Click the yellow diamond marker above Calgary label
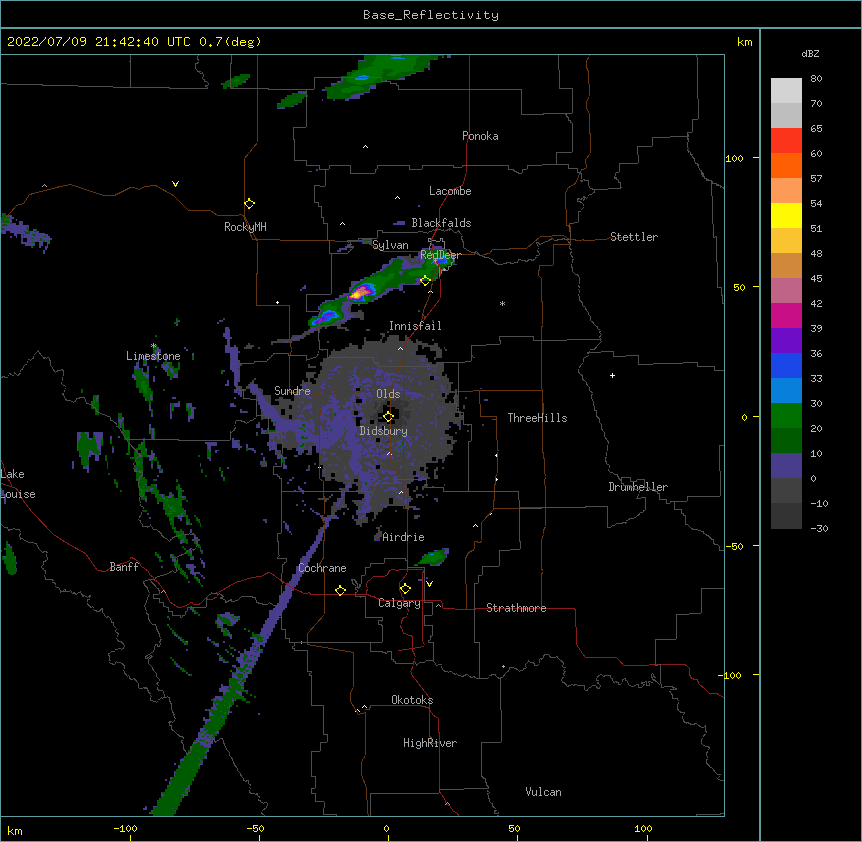 click(x=405, y=589)
